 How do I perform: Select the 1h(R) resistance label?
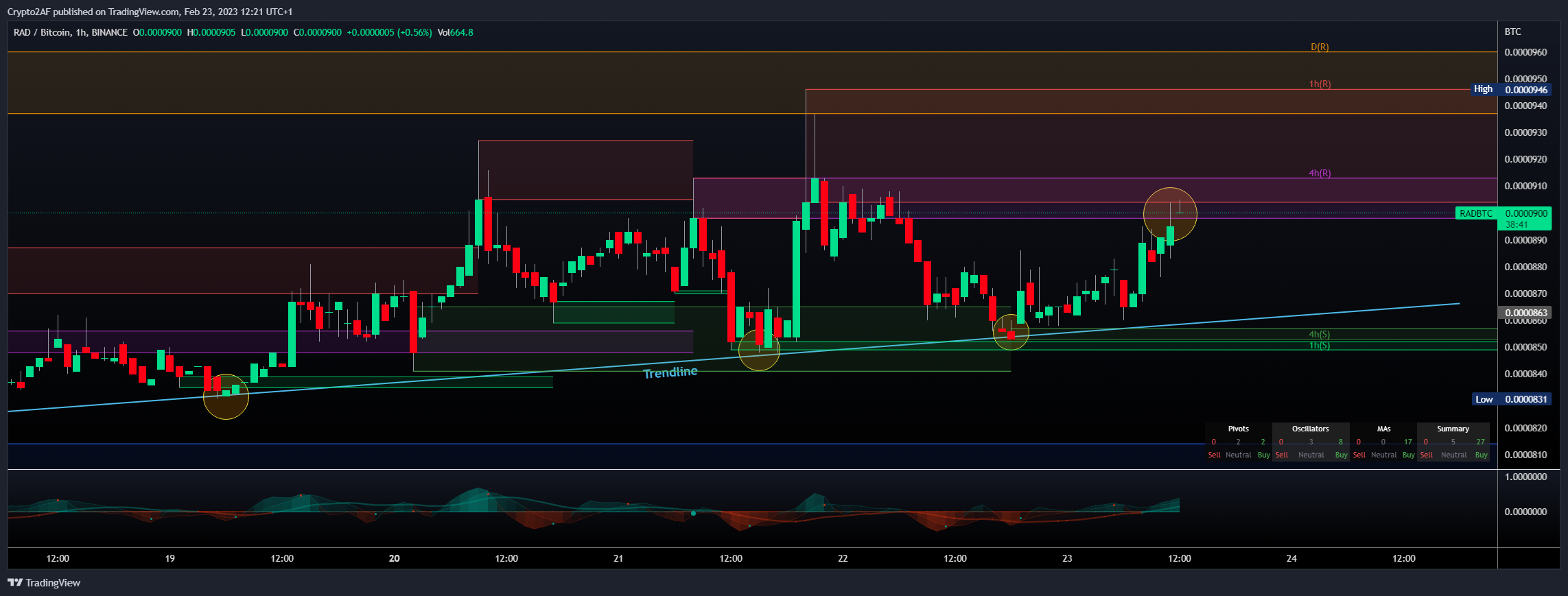click(1320, 84)
